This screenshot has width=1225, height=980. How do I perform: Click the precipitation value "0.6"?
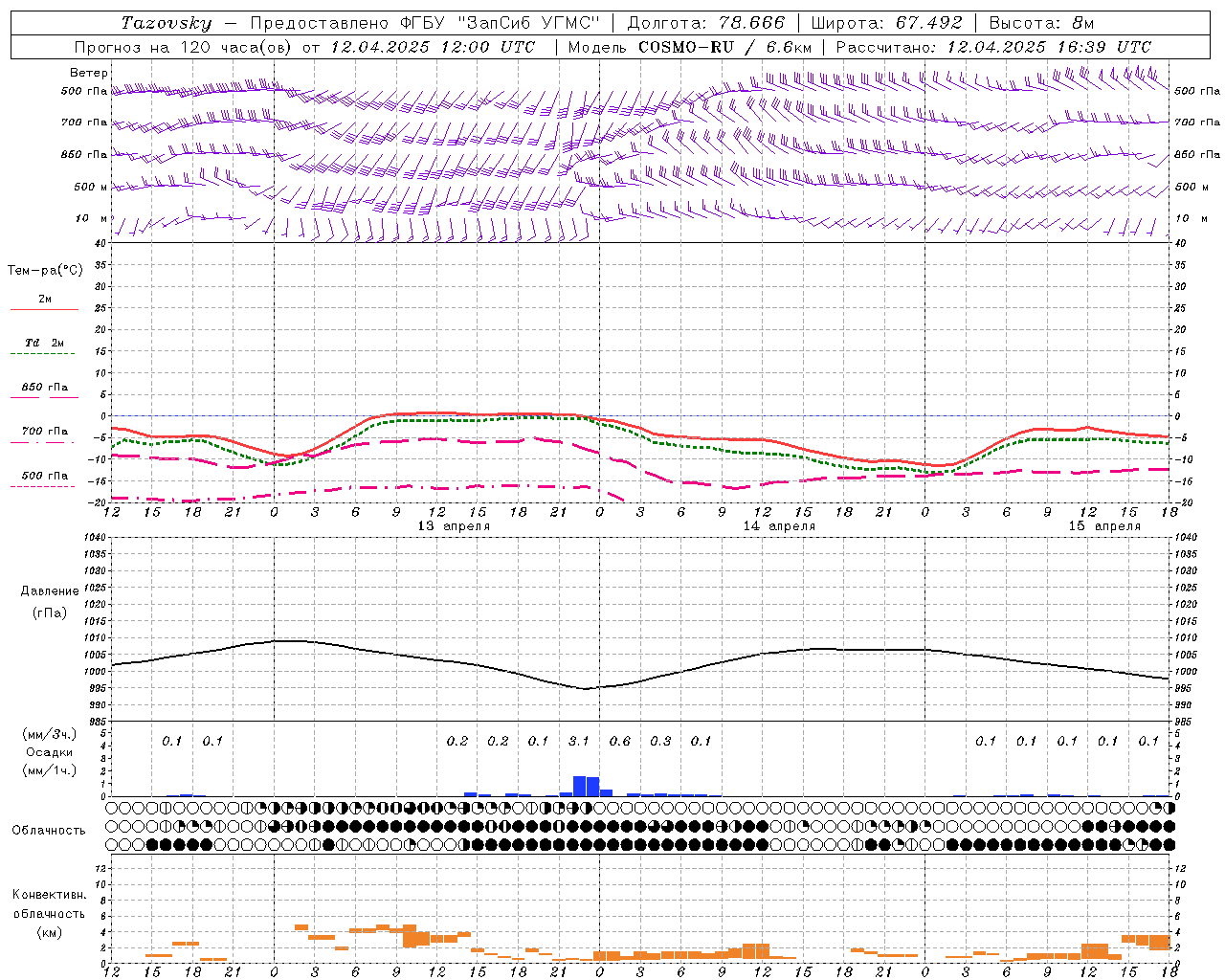[x=620, y=741]
